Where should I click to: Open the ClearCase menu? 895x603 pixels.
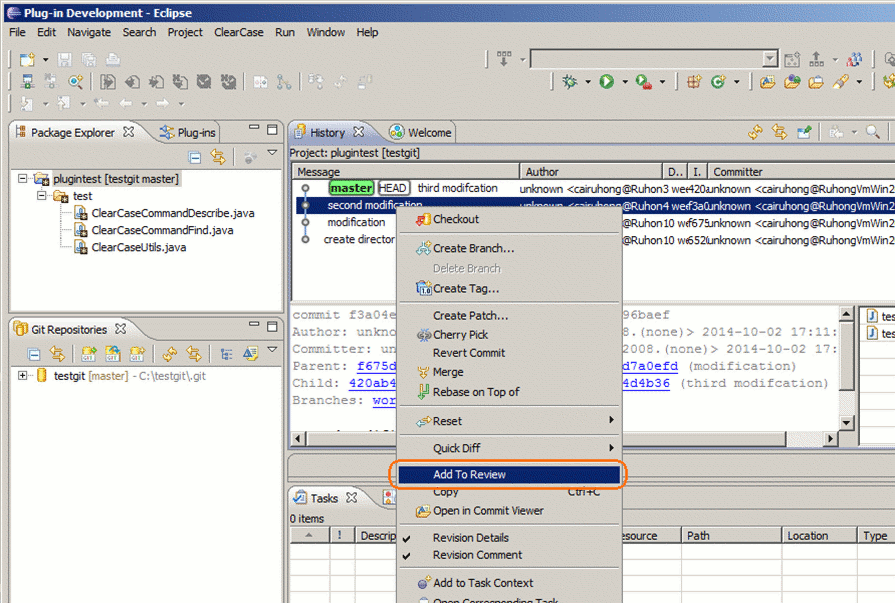click(239, 32)
